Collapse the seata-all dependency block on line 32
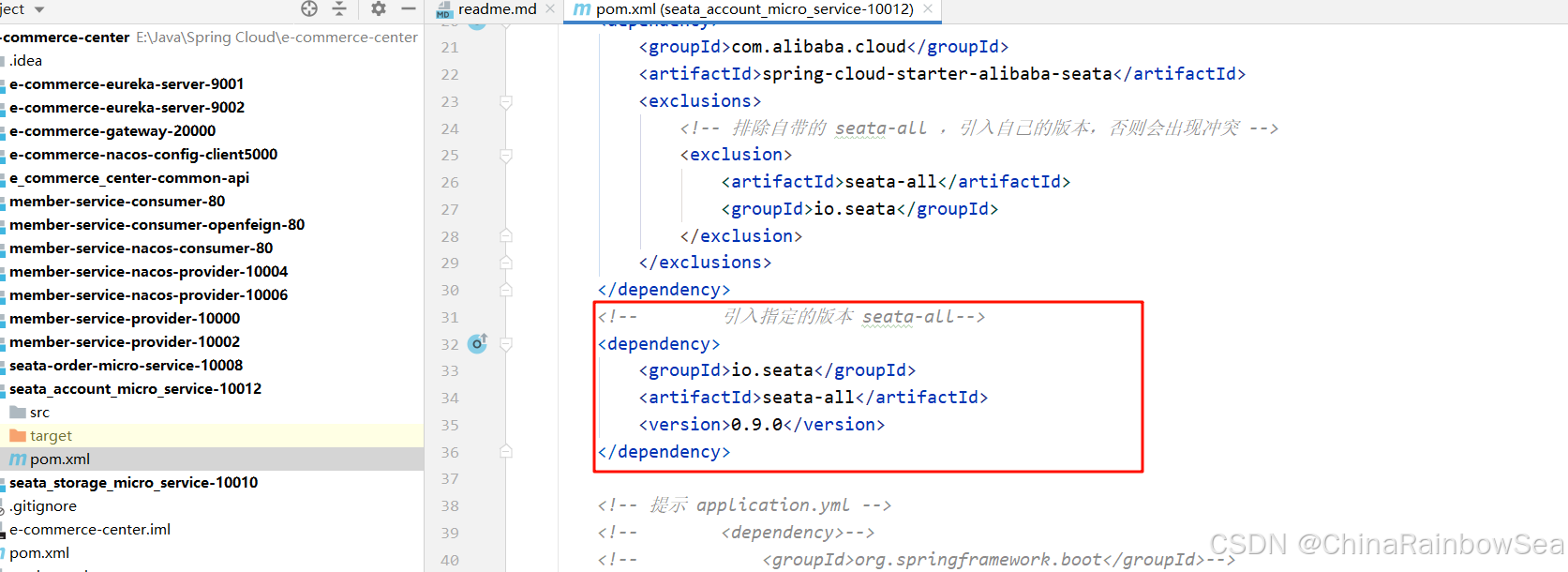 [506, 344]
